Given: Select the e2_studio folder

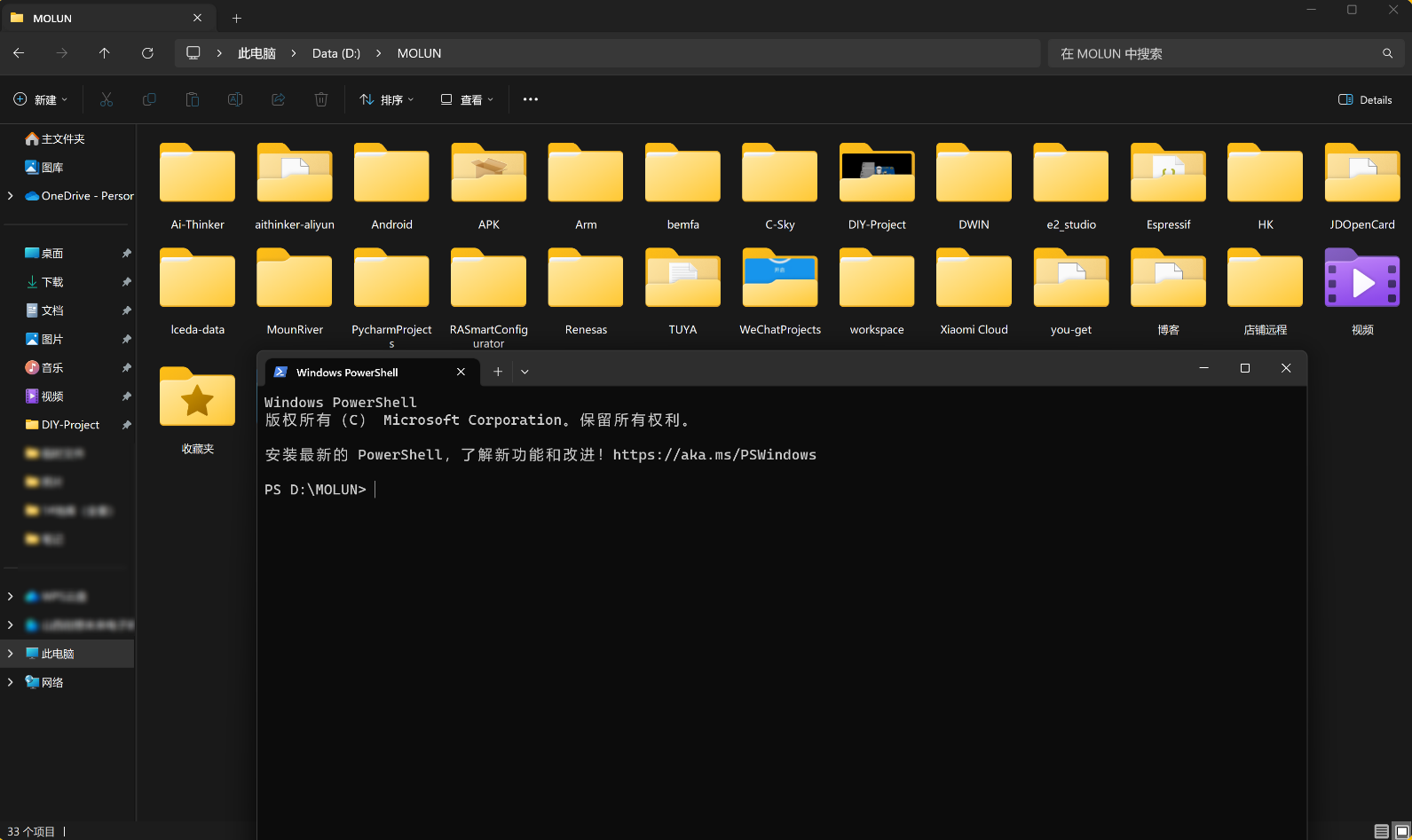Looking at the screenshot, I should (1071, 186).
